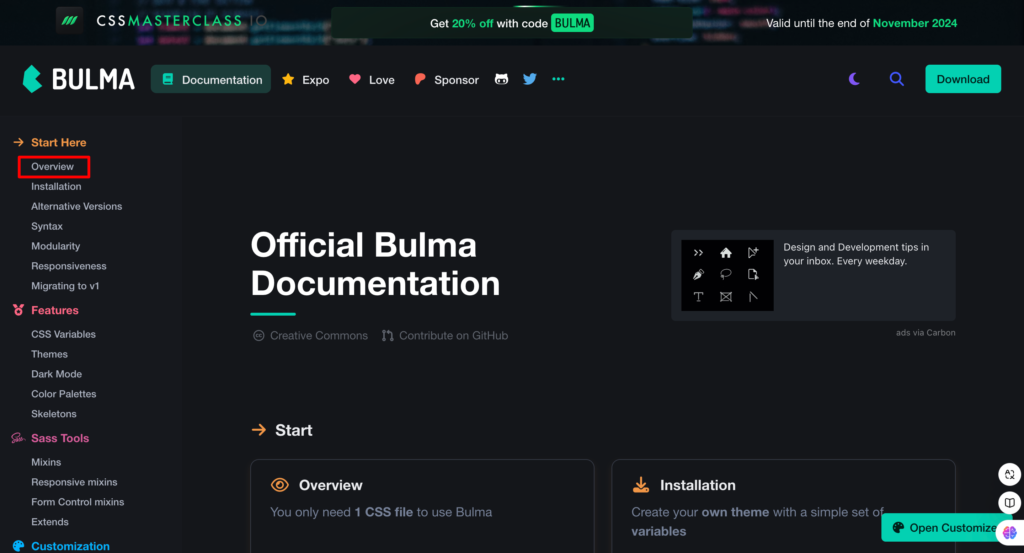Click the Carbon ad thumbnail image

(727, 275)
